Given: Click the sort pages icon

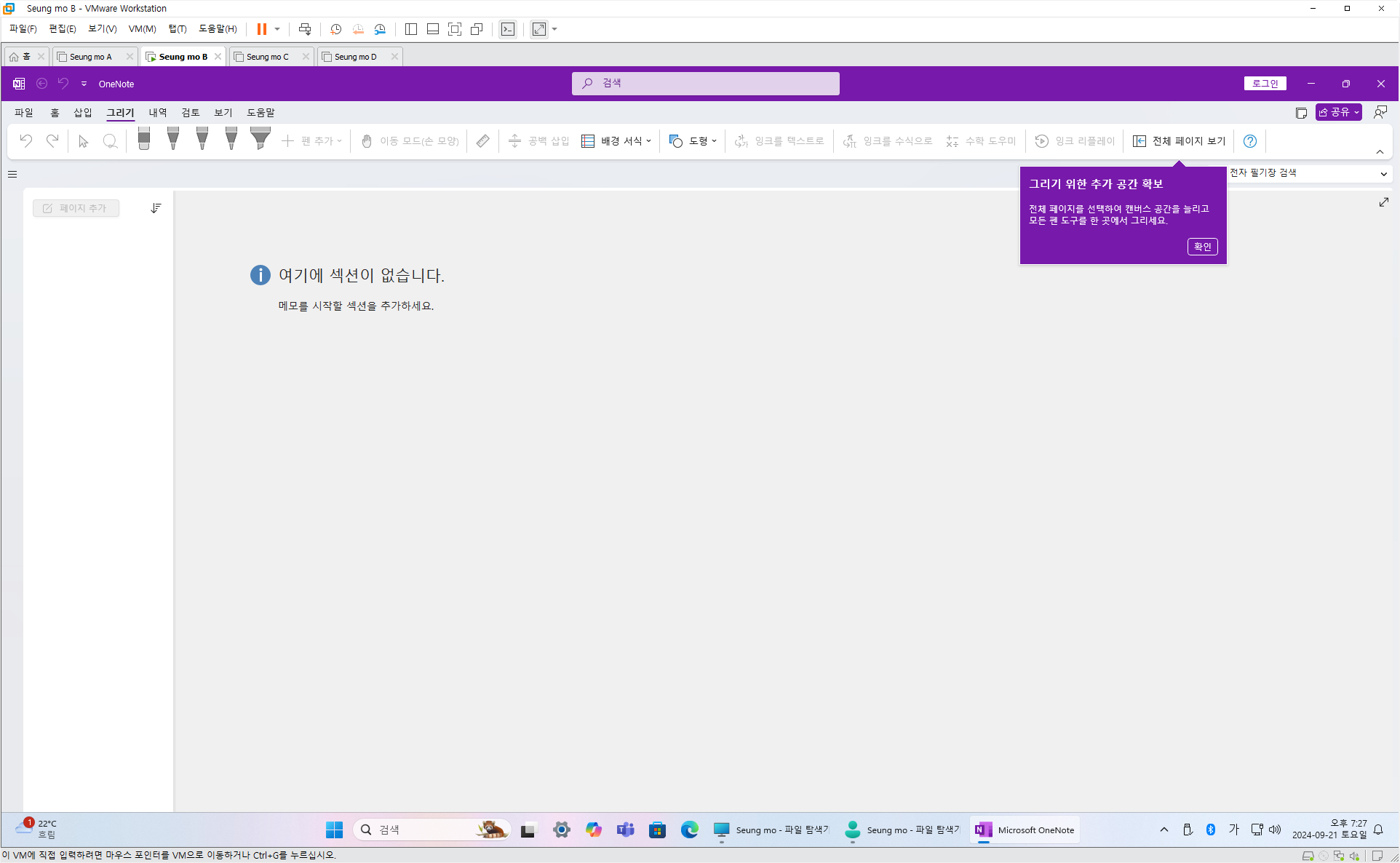Looking at the screenshot, I should (156, 208).
